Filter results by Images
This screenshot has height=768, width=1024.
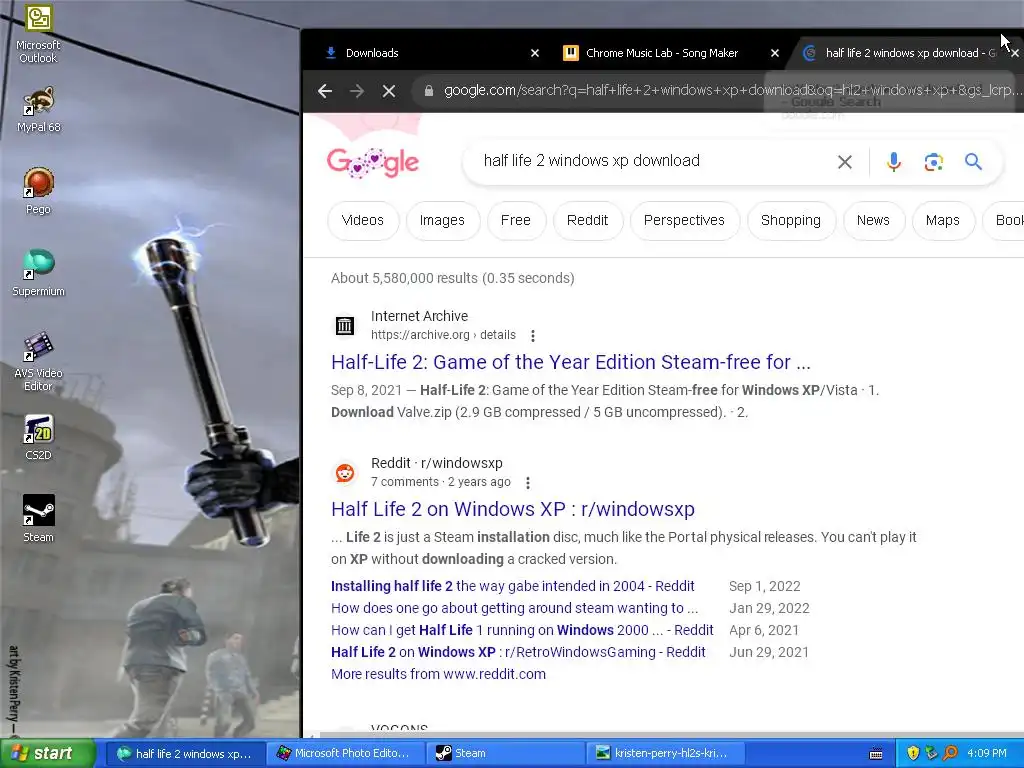[442, 221]
